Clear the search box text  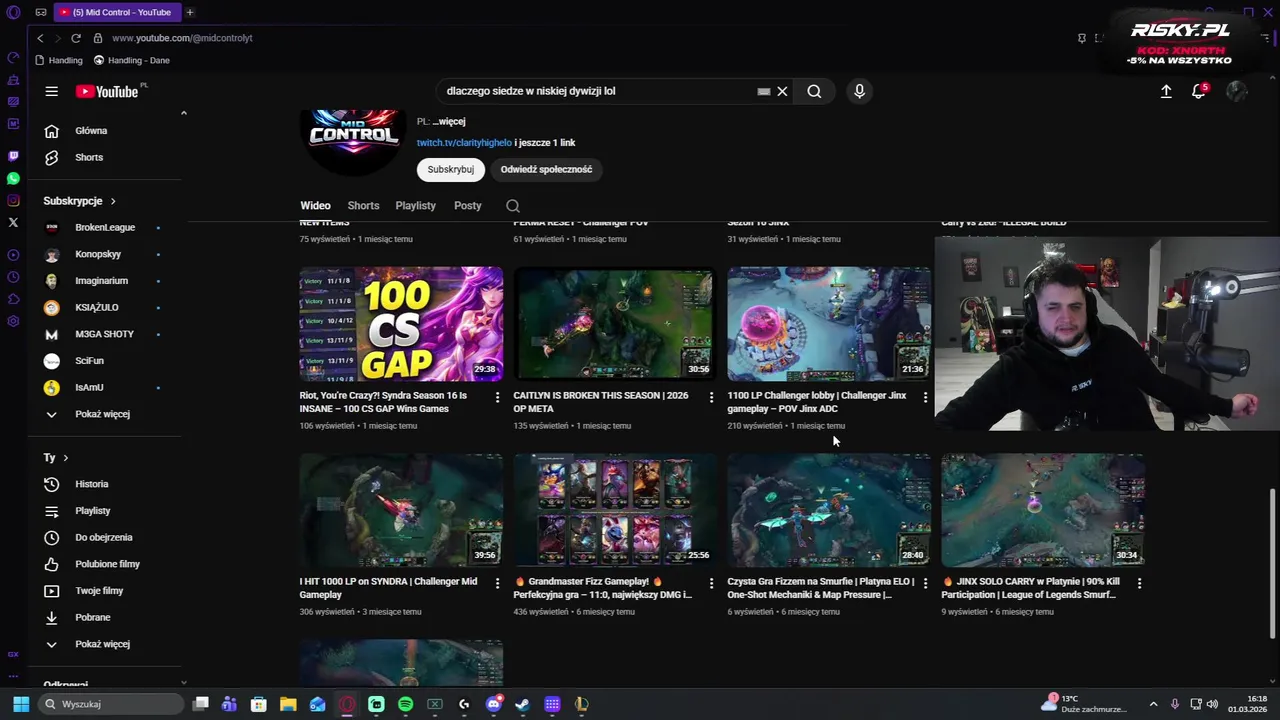pyautogui.click(x=782, y=91)
